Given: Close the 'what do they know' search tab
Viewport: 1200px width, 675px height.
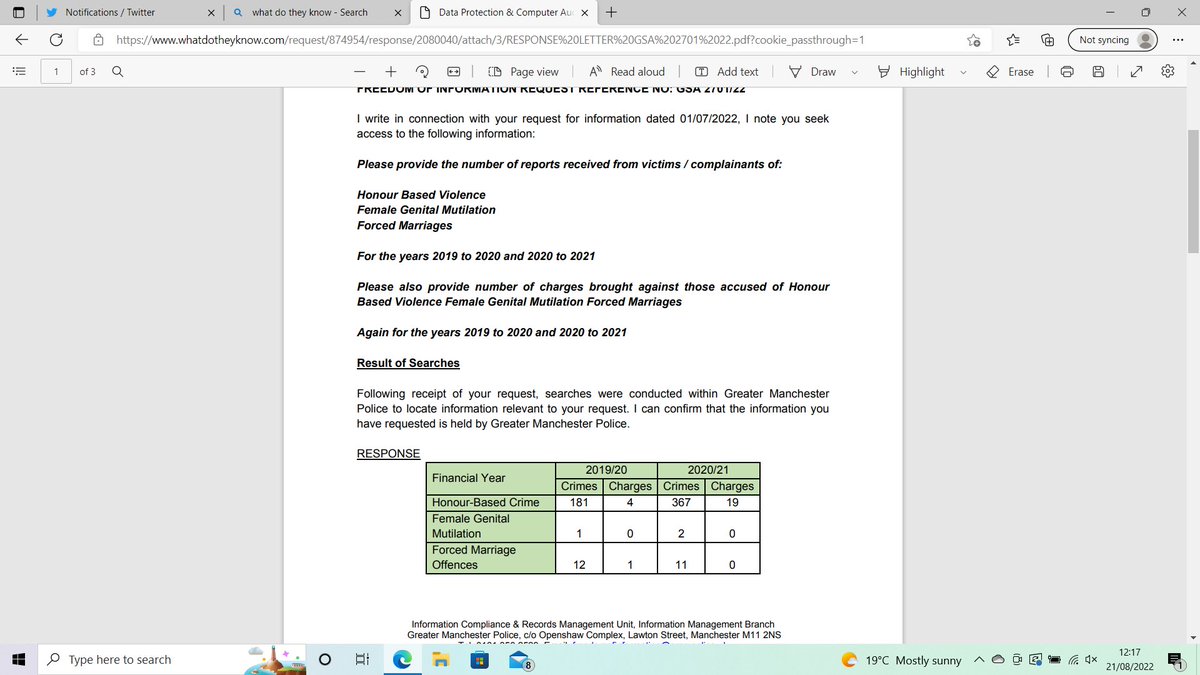Looking at the screenshot, I should click(398, 13).
